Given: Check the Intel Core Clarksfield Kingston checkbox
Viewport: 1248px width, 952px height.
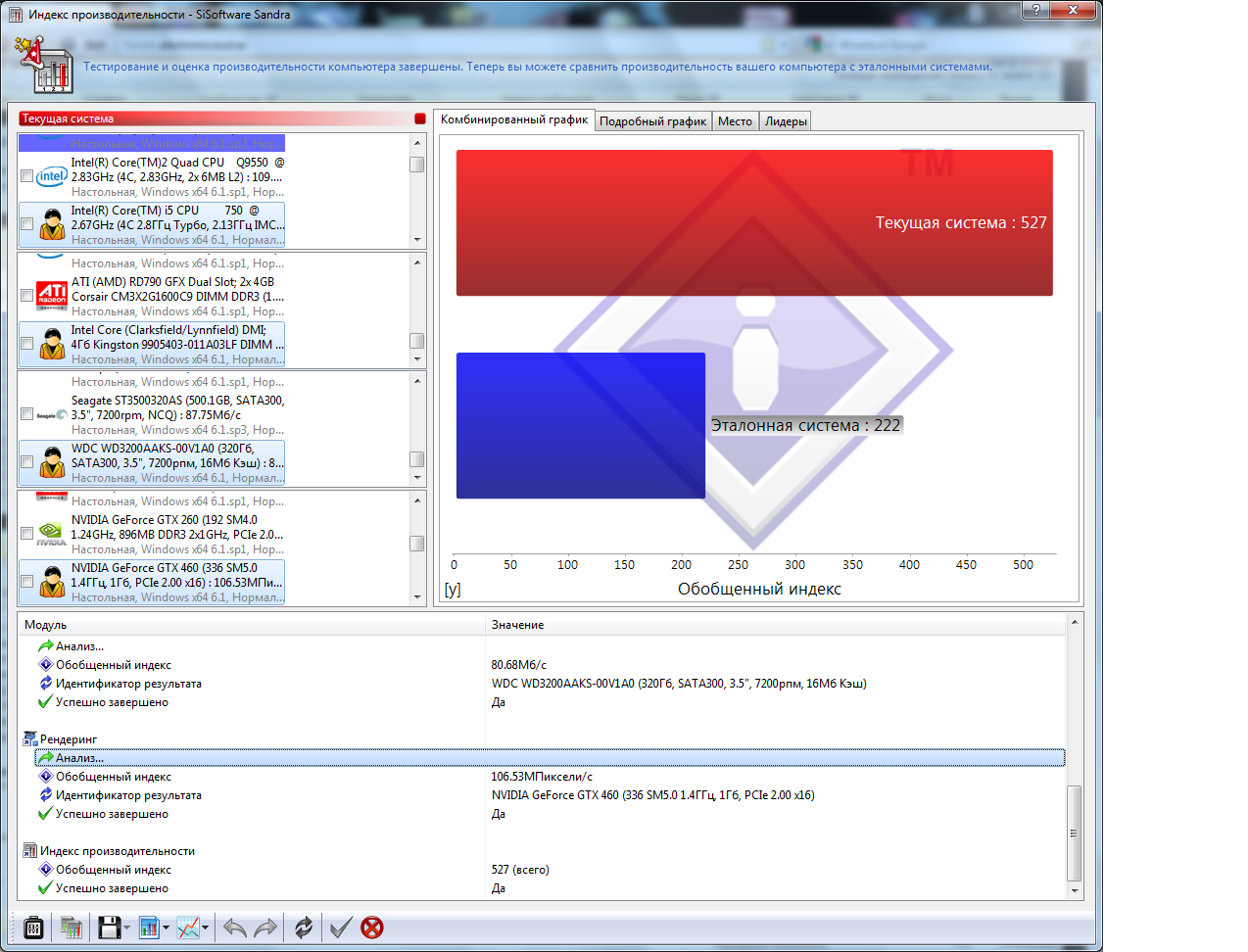Looking at the screenshot, I should [26, 344].
